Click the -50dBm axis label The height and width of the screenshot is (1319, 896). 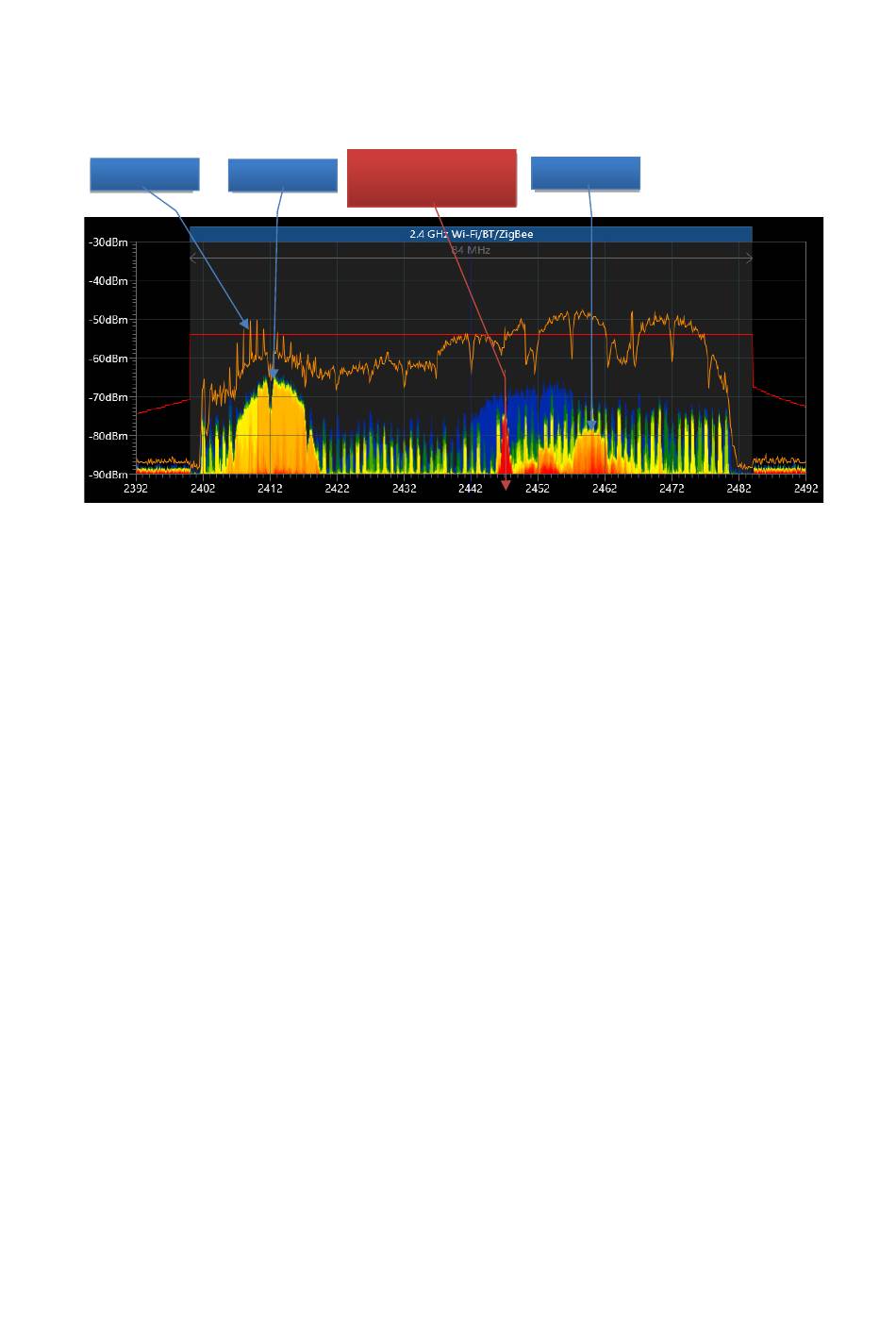(x=108, y=320)
